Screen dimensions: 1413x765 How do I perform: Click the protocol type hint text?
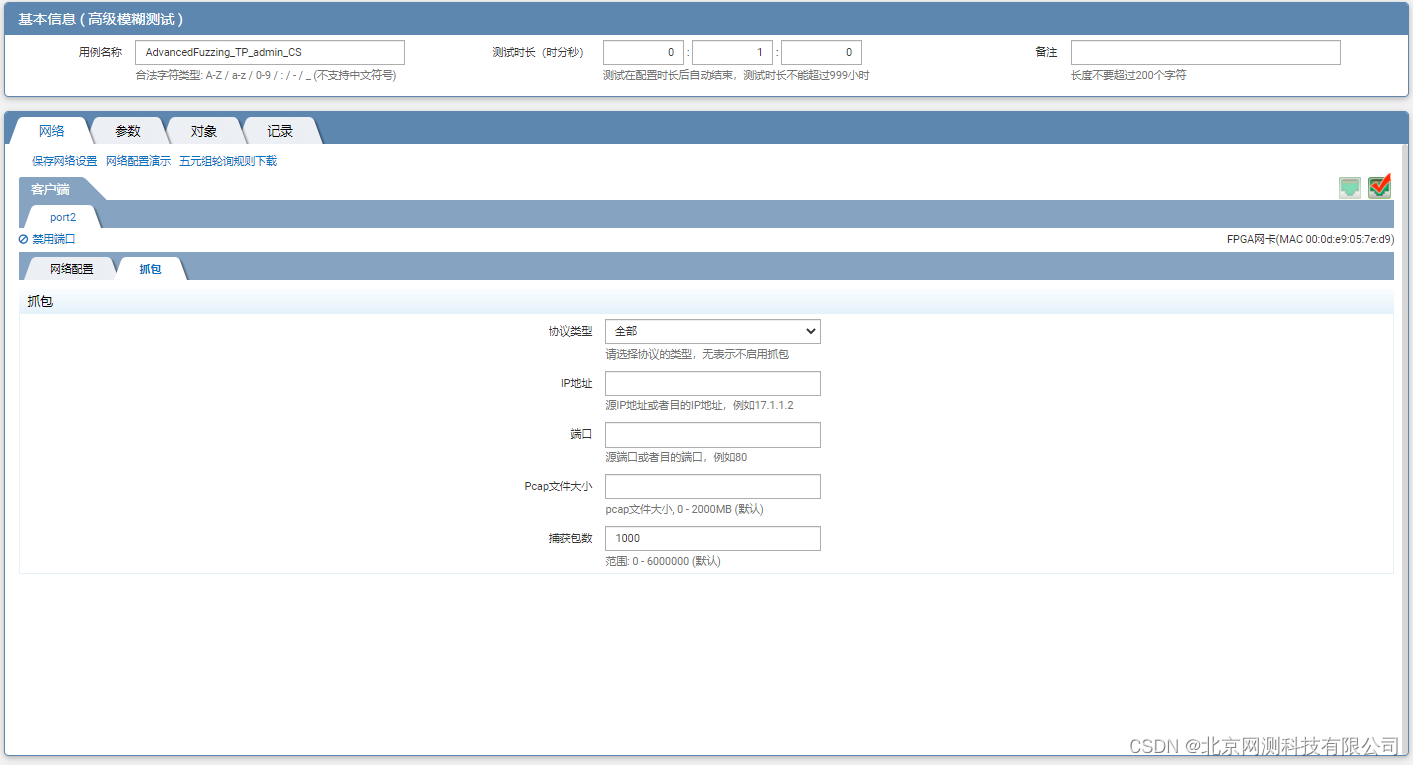(x=697, y=354)
